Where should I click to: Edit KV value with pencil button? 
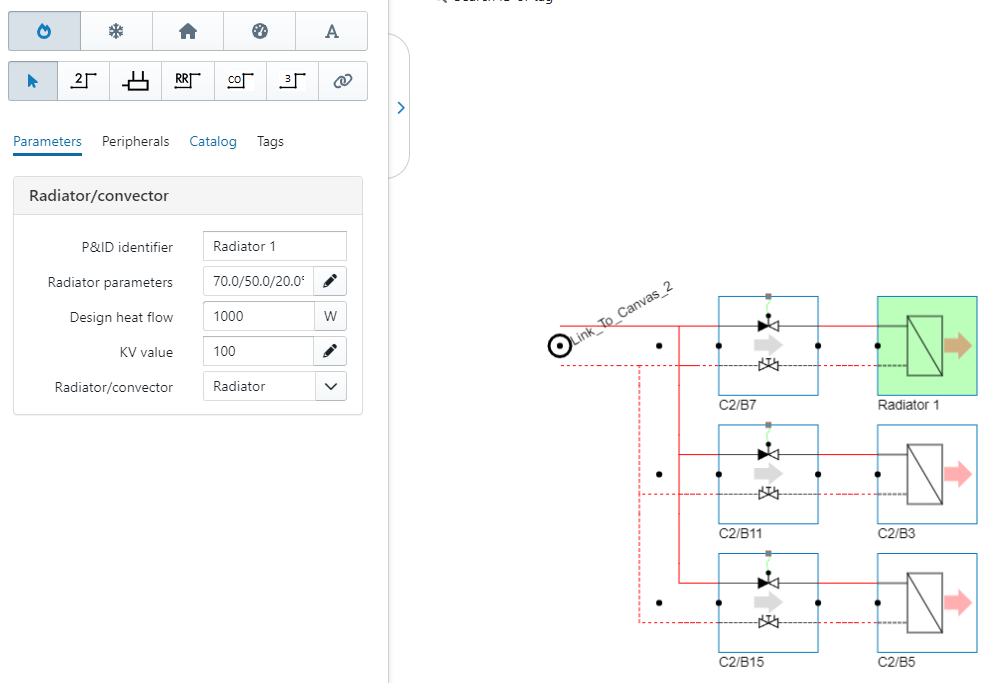330,352
